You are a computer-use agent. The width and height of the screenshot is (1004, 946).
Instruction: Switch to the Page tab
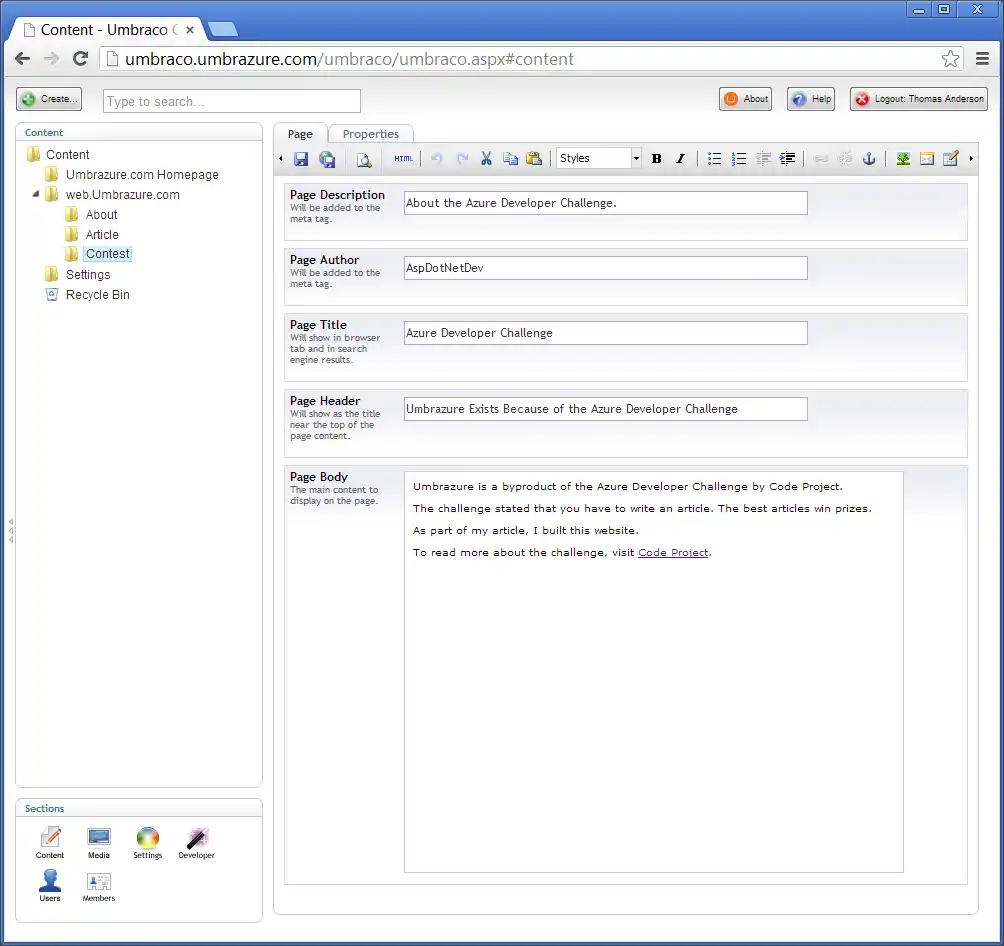point(300,134)
